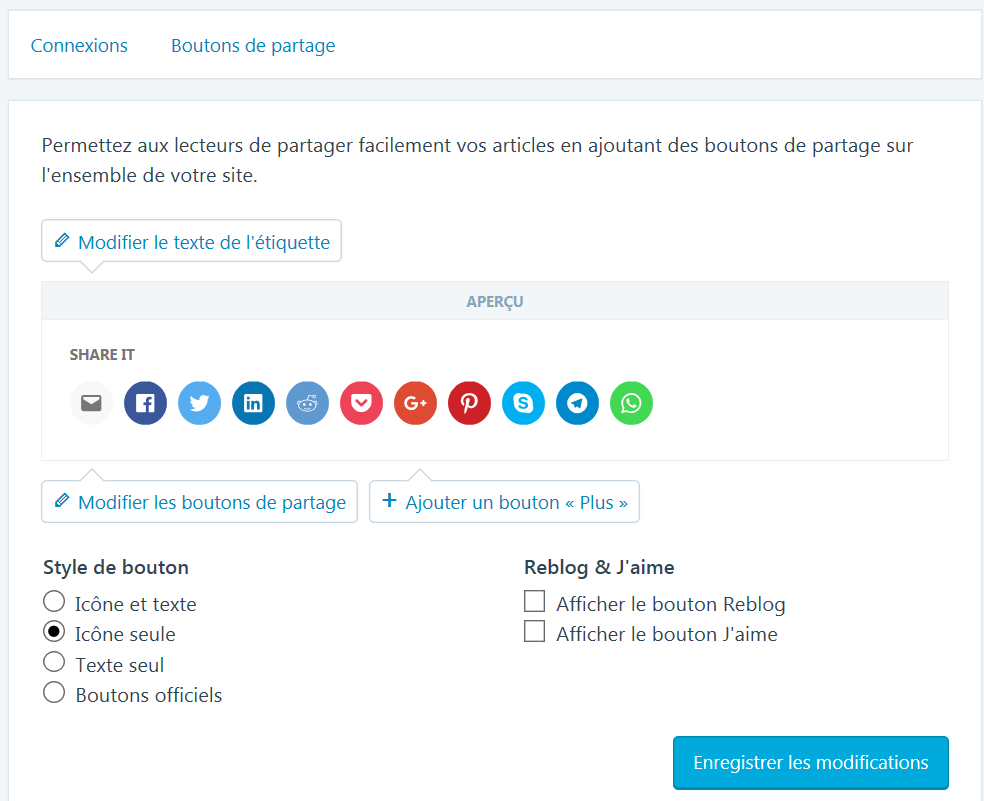The height and width of the screenshot is (801, 984).
Task: Enable 'Afficher le bouton Reblog' checkbox
Action: pyautogui.click(x=535, y=602)
